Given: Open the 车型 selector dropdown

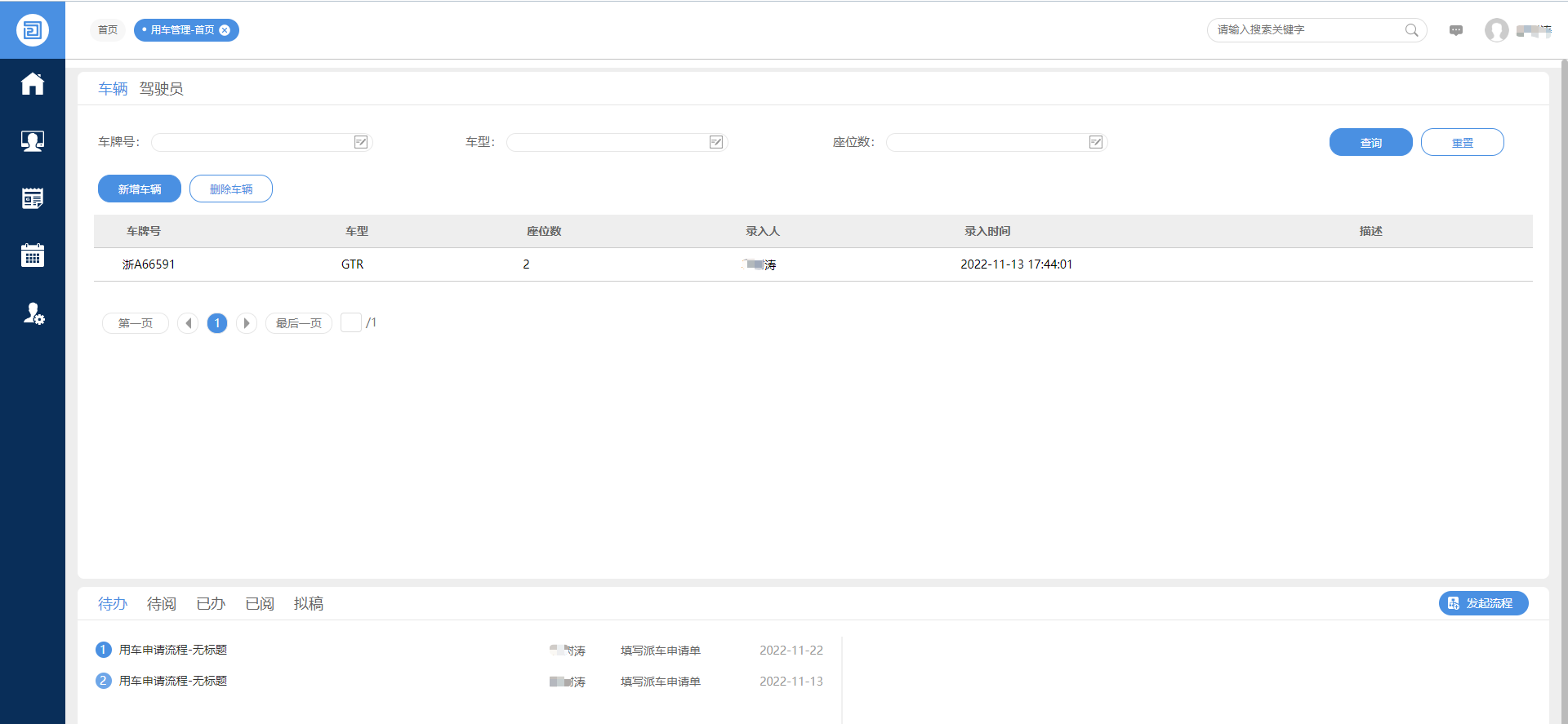Looking at the screenshot, I should click(x=716, y=142).
